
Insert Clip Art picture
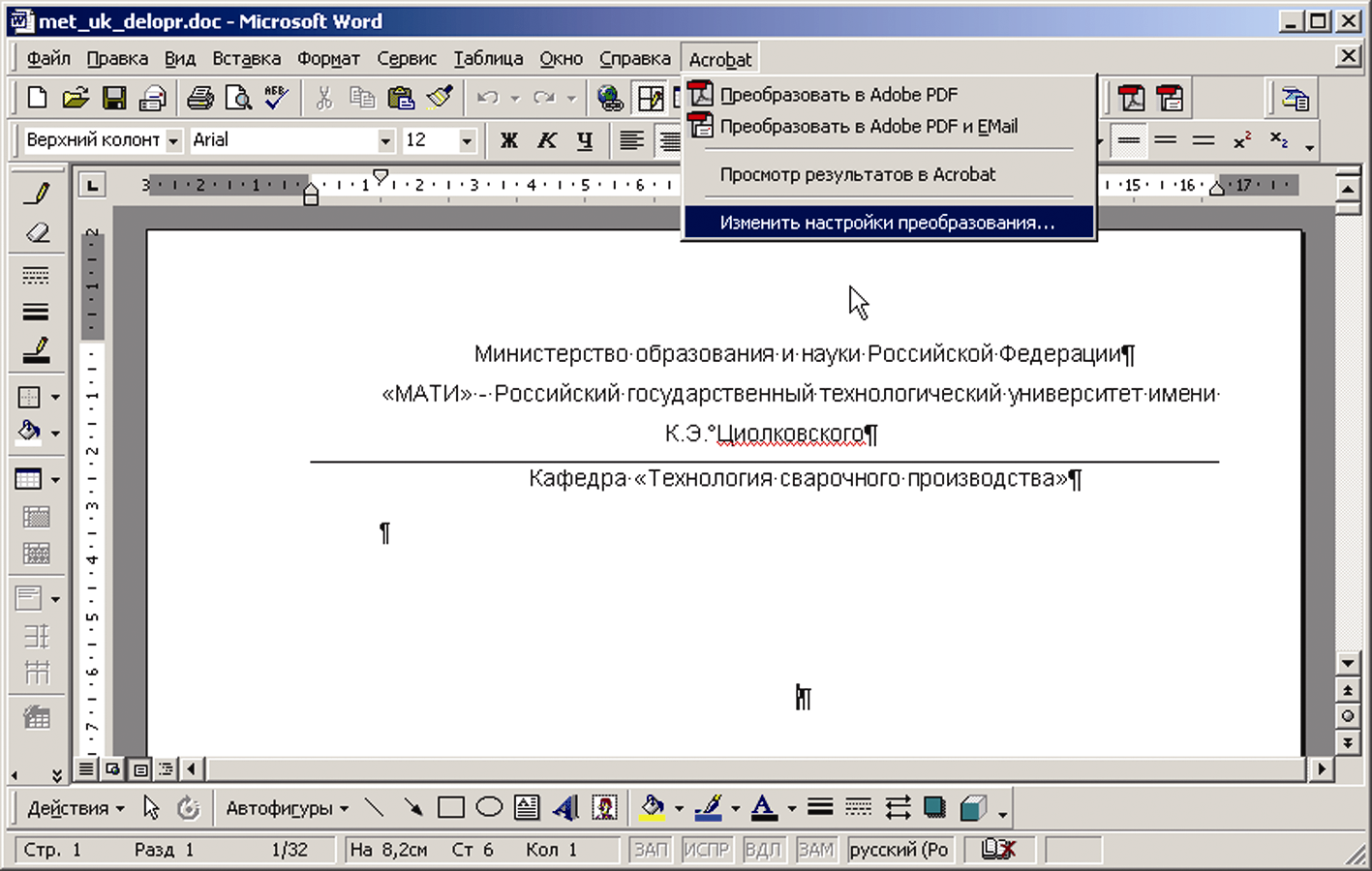[x=604, y=807]
